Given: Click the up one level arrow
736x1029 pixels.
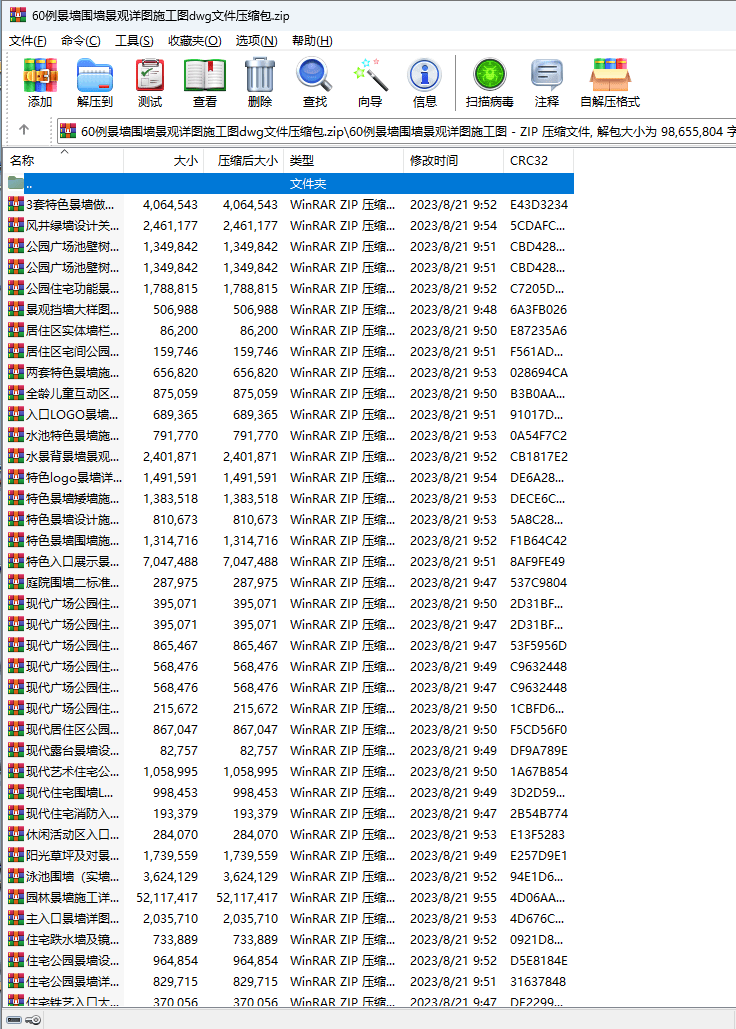Looking at the screenshot, I should point(24,130).
